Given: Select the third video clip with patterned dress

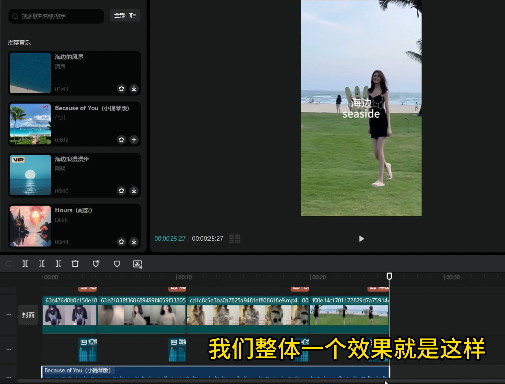Looking at the screenshot, I should tap(248, 315).
